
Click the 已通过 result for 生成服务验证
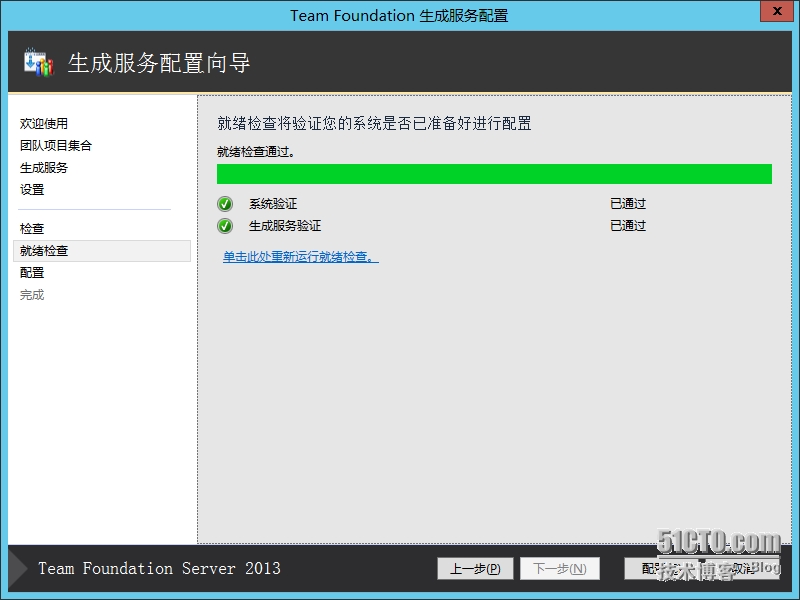628,226
